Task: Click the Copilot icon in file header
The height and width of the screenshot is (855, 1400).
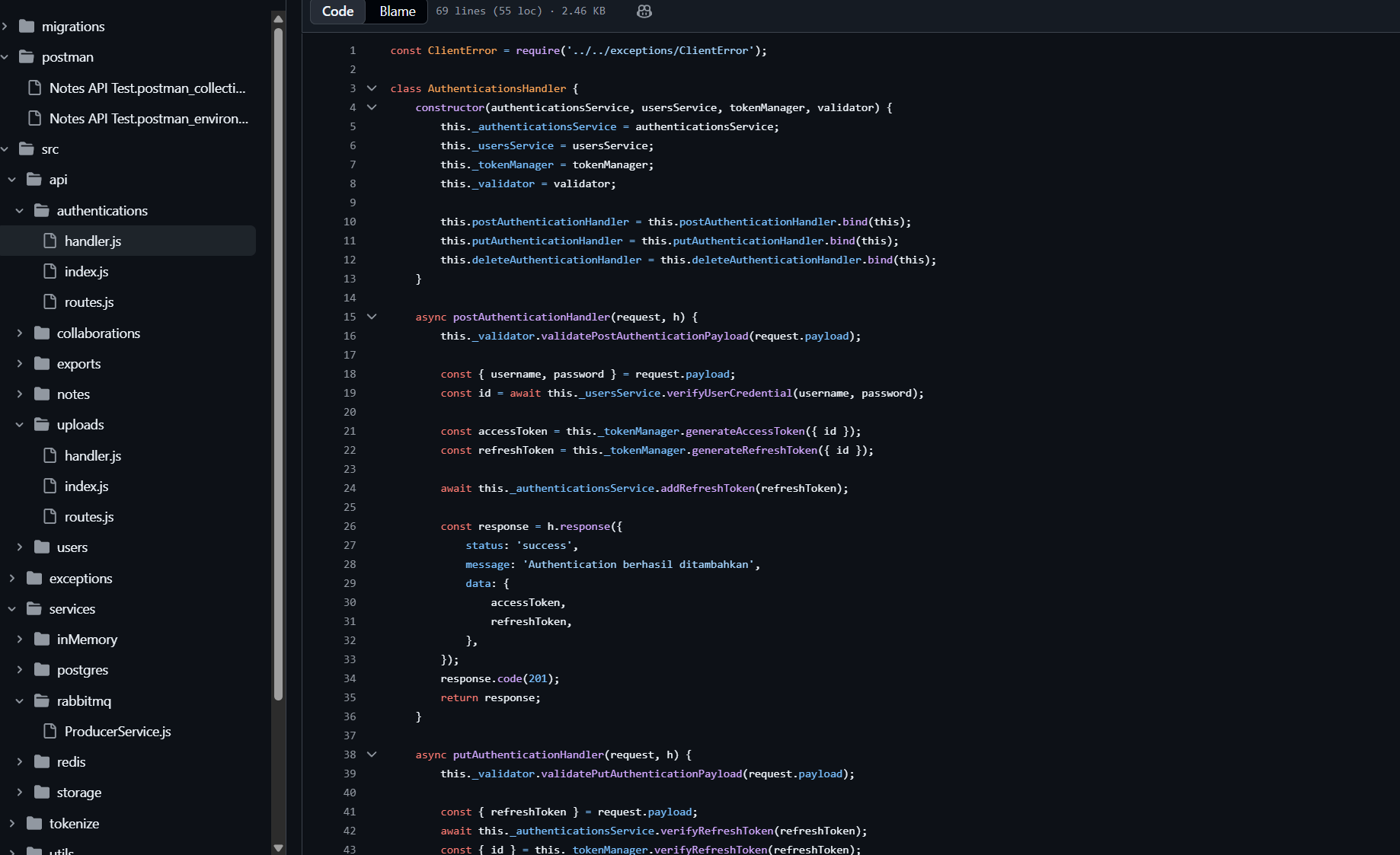Action: (644, 11)
